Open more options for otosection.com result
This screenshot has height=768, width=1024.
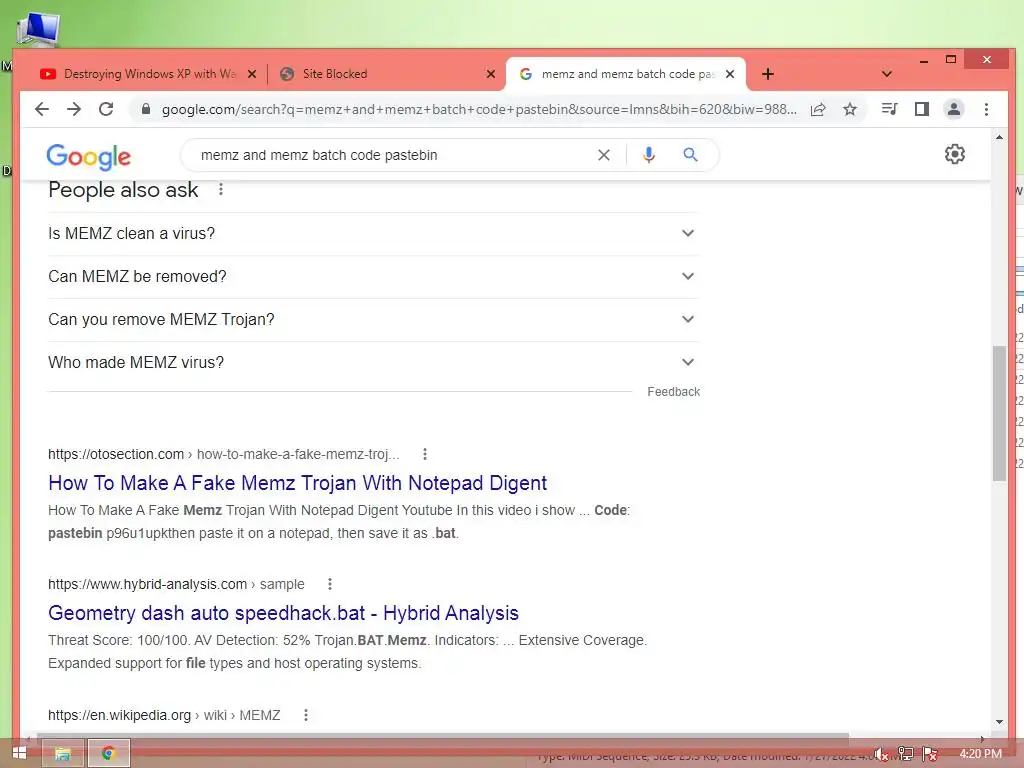(424, 454)
